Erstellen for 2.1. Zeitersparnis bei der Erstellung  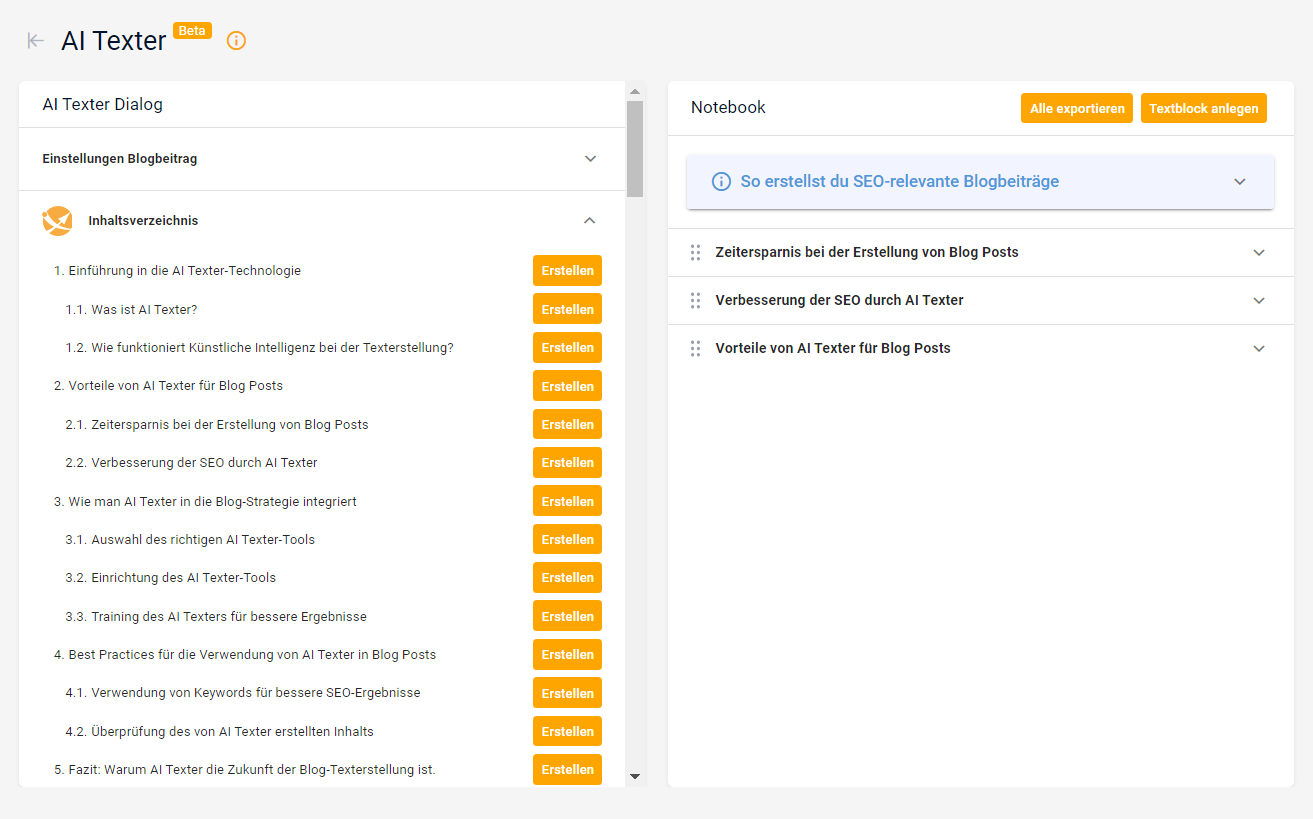[567, 424]
